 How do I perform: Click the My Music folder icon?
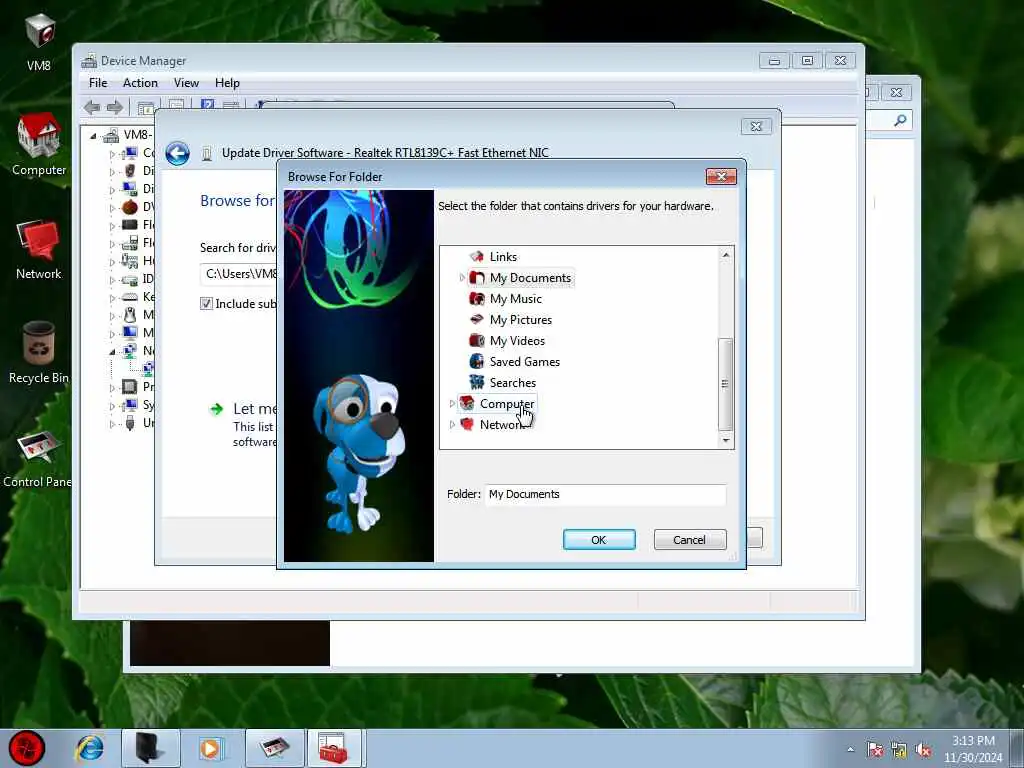tap(477, 298)
